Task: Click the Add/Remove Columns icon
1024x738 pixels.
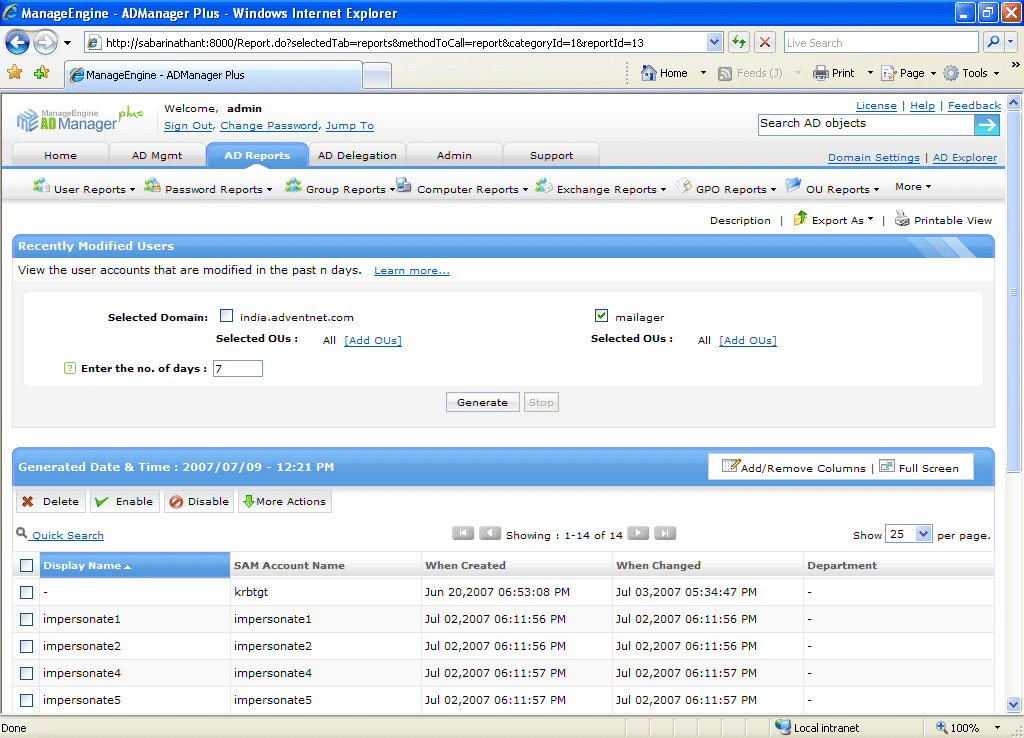Action: pyautogui.click(x=730, y=467)
